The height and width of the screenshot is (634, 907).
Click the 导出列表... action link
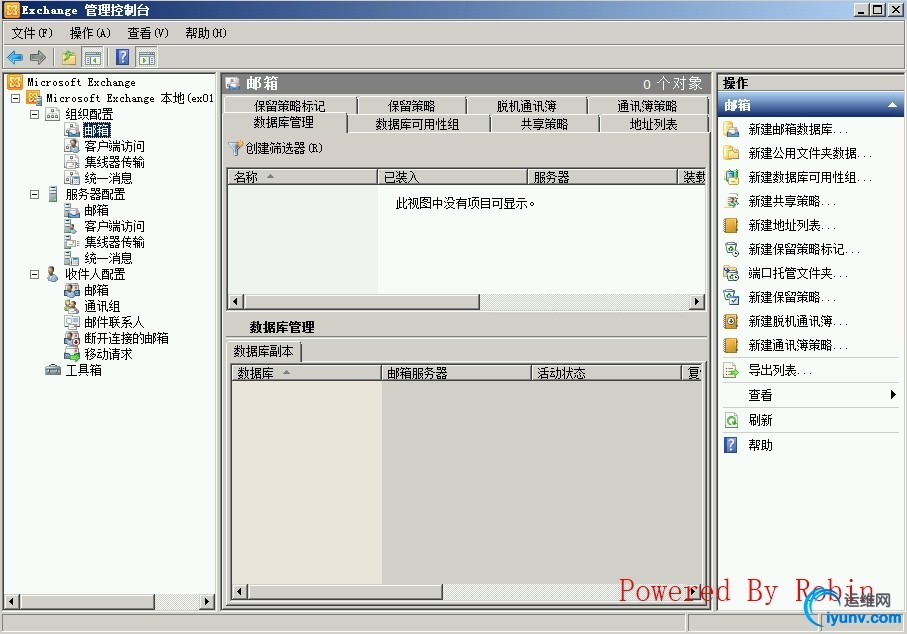click(780, 370)
